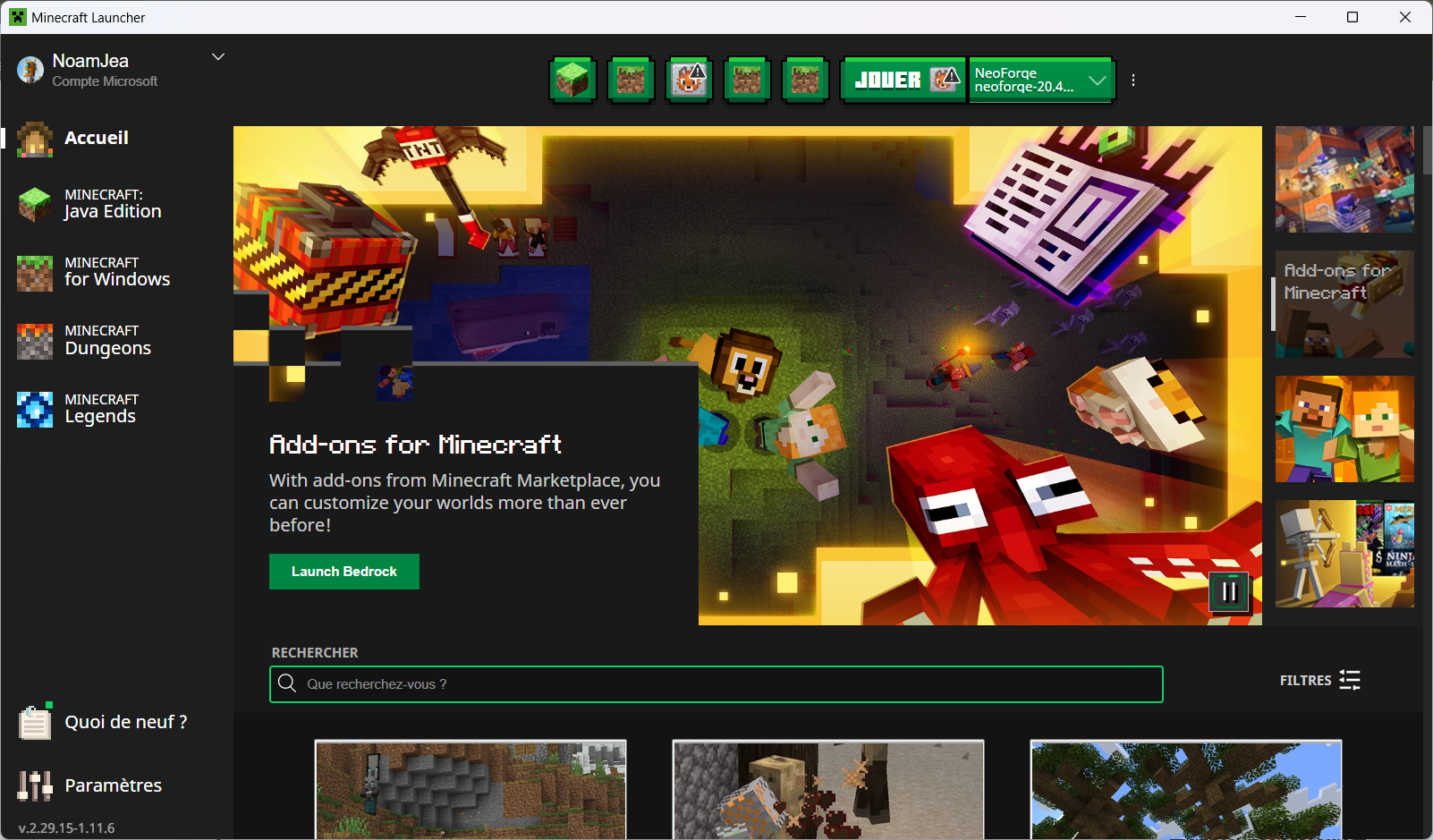Open the news card with sandy desert scene
This screenshot has height=840, width=1433.
828,790
